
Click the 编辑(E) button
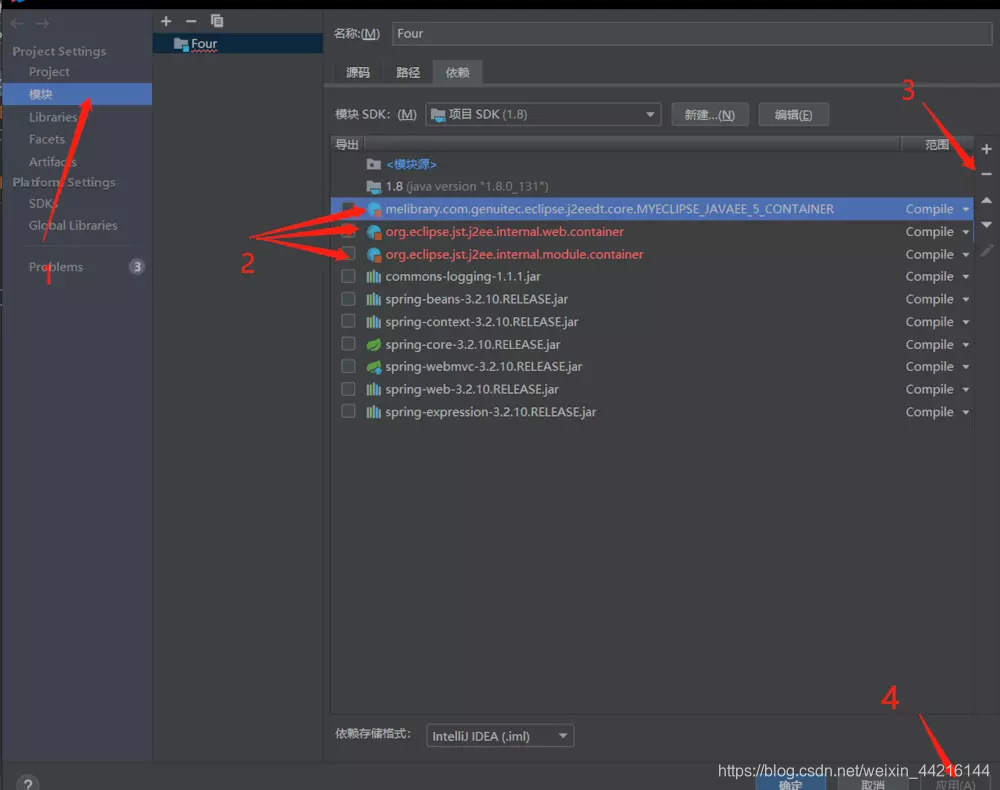793,115
